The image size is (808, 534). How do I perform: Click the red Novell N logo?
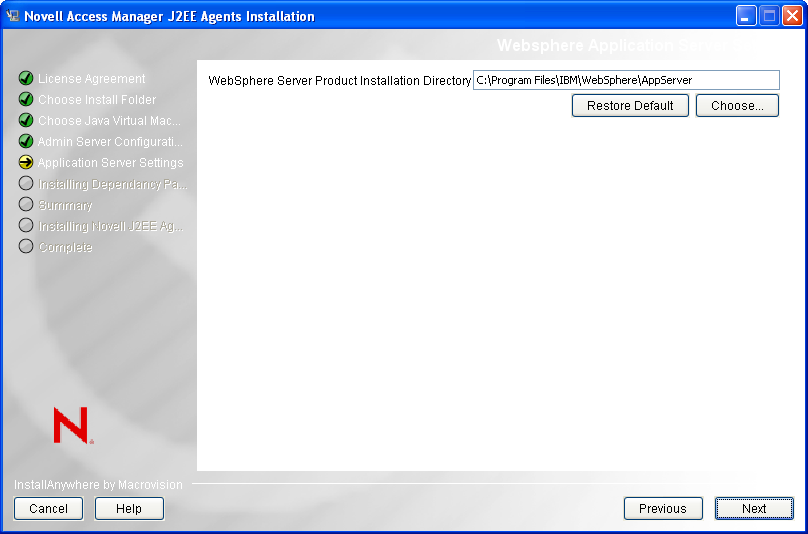73,425
